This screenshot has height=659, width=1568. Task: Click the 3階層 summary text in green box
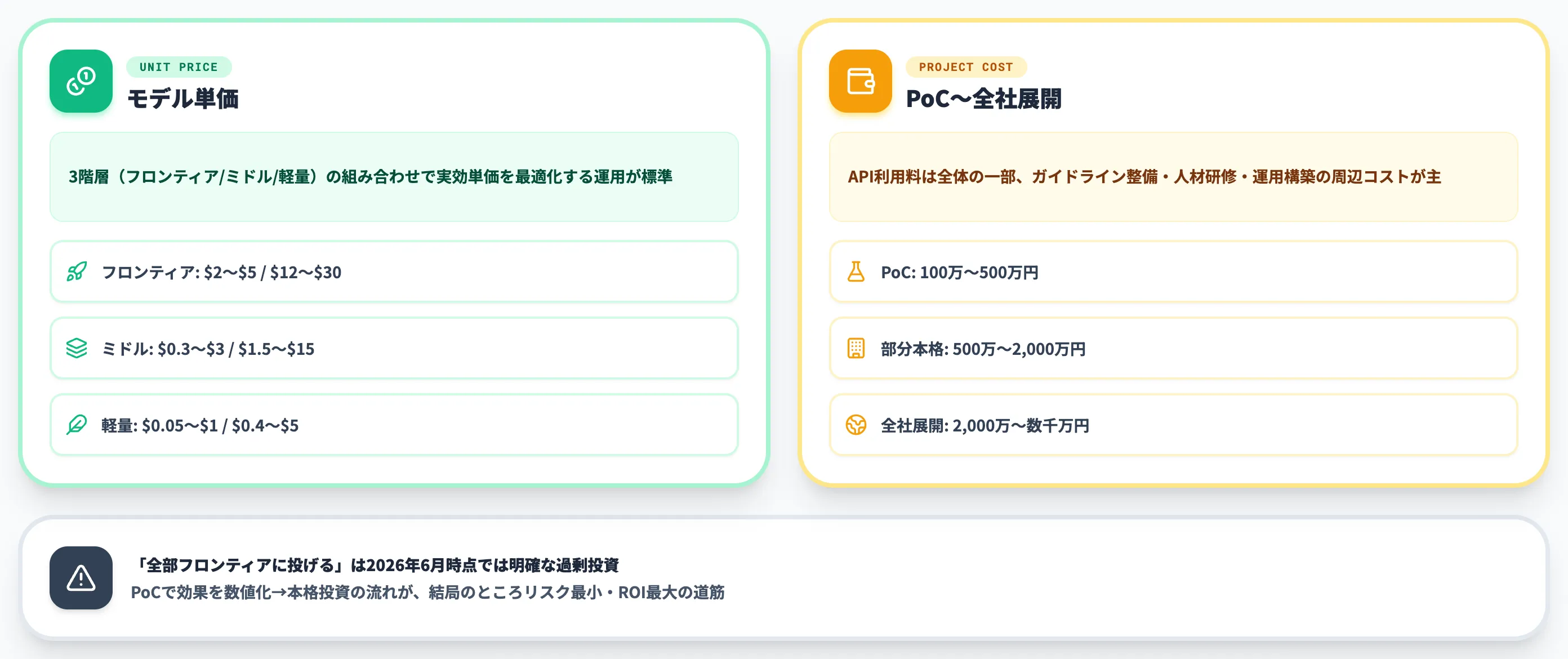tap(370, 176)
